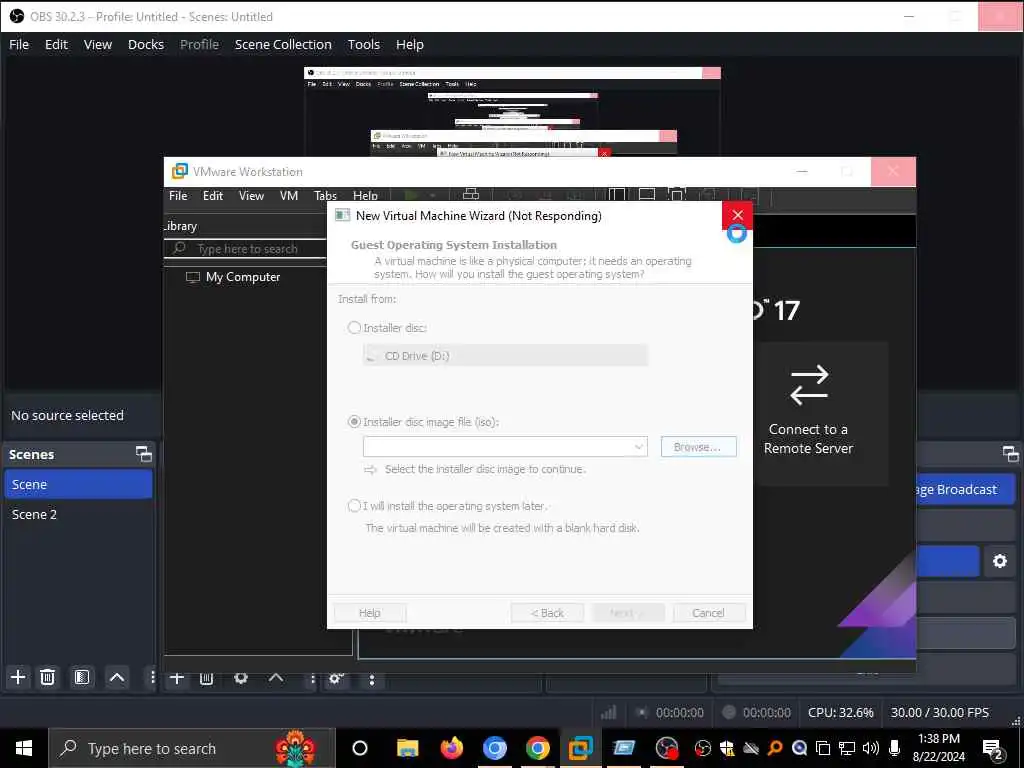Click VMware send Ctrl+Alt+Del toolbar icon
Screen dimensions: 1024x768
click(471, 195)
